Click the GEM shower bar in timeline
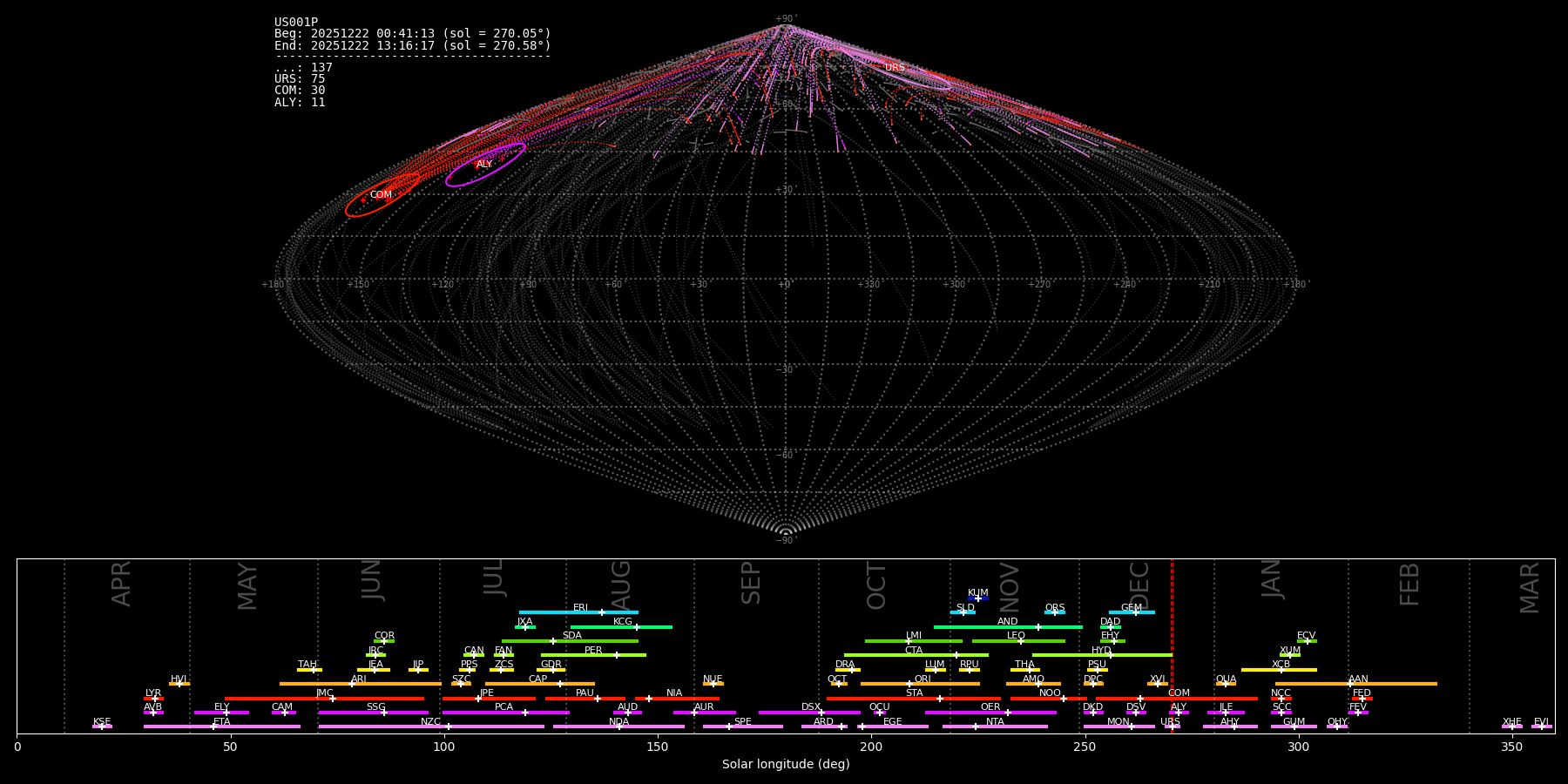This screenshot has height=784, width=1568. pyautogui.click(x=1132, y=612)
